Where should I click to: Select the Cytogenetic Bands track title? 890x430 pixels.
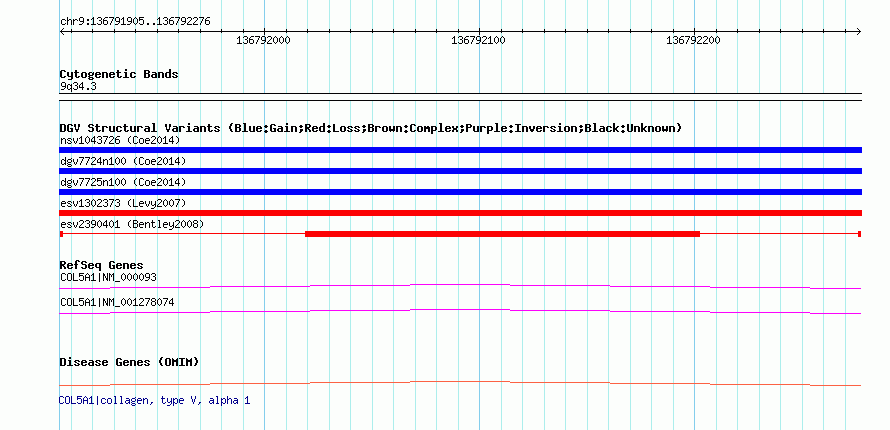[x=119, y=74]
